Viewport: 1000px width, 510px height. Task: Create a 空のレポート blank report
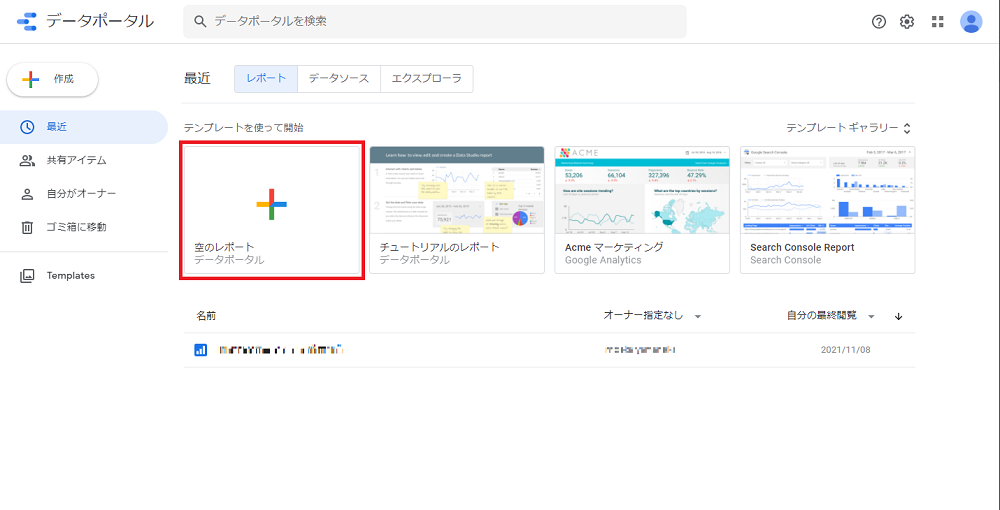(x=271, y=210)
